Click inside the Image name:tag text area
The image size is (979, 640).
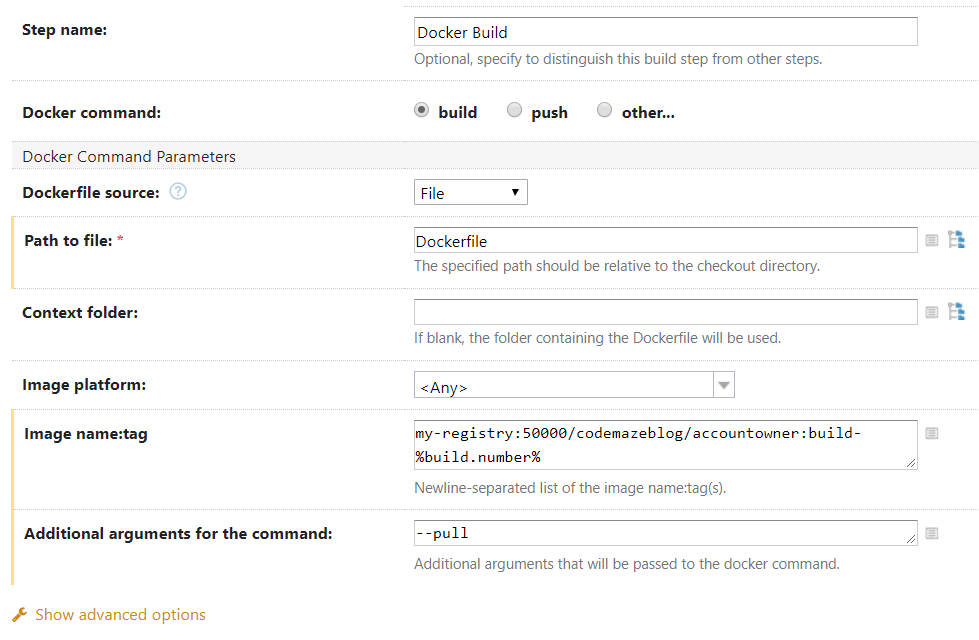[665, 445]
